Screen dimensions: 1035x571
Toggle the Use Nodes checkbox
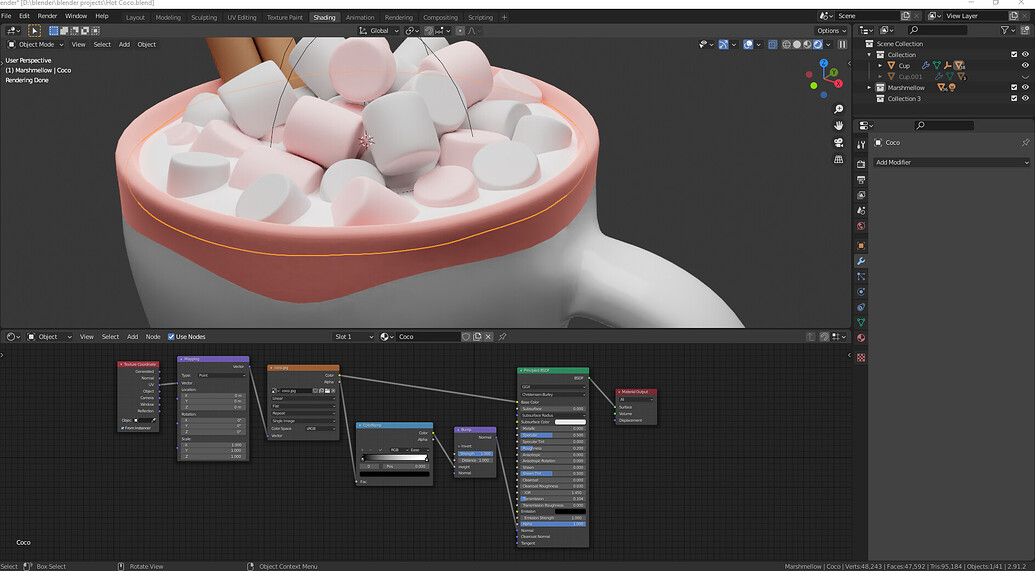[x=171, y=337]
